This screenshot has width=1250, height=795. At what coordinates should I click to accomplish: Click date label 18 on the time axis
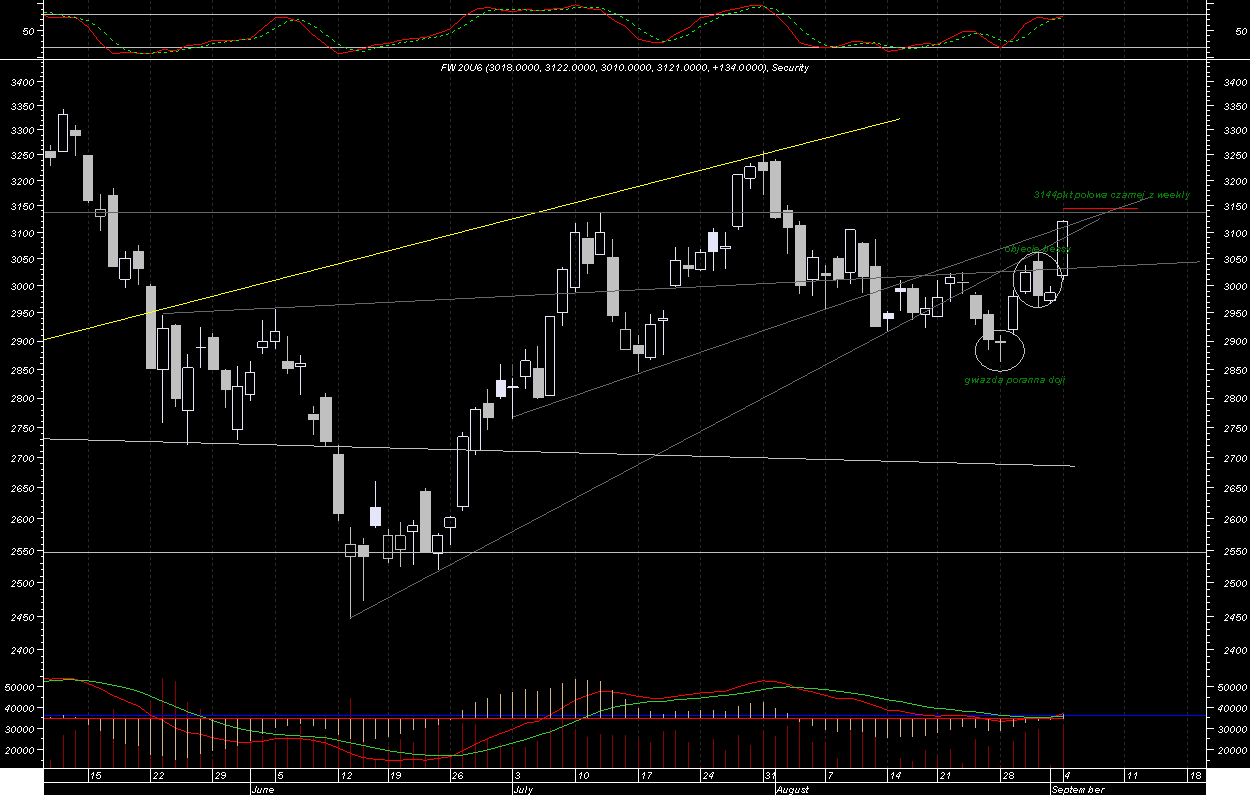[1195, 775]
